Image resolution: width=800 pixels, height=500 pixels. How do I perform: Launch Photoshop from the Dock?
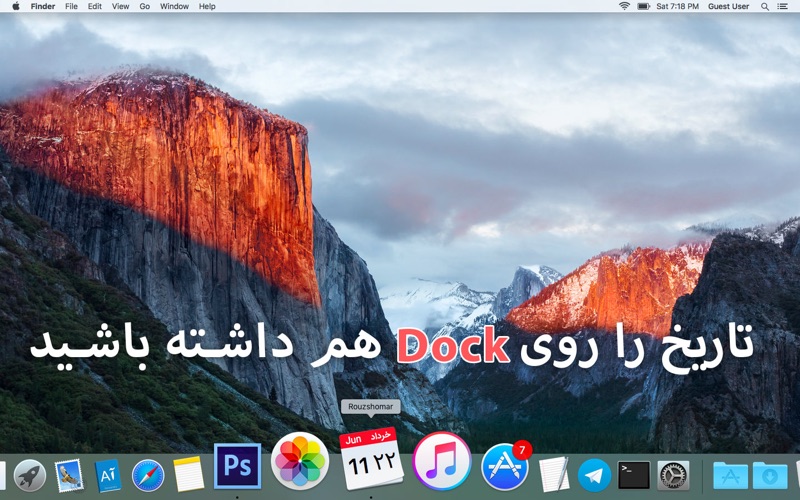click(237, 466)
